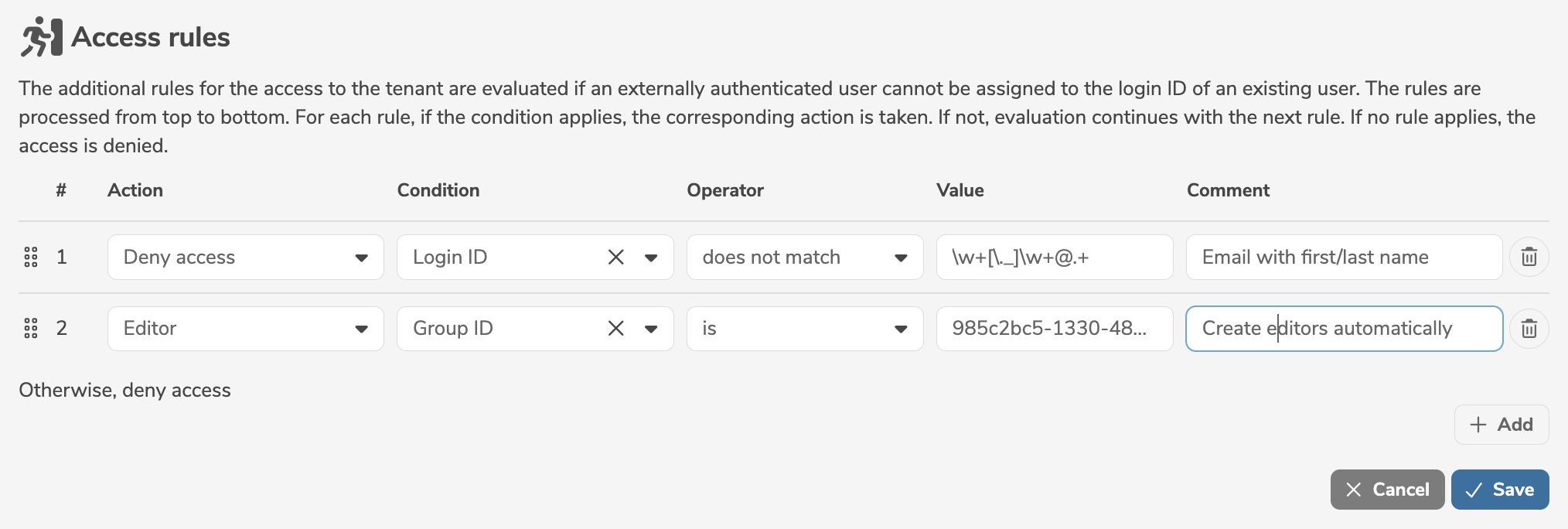This screenshot has width=1568, height=529.
Task: Click drag handle of rule 2
Action: [x=31, y=329]
